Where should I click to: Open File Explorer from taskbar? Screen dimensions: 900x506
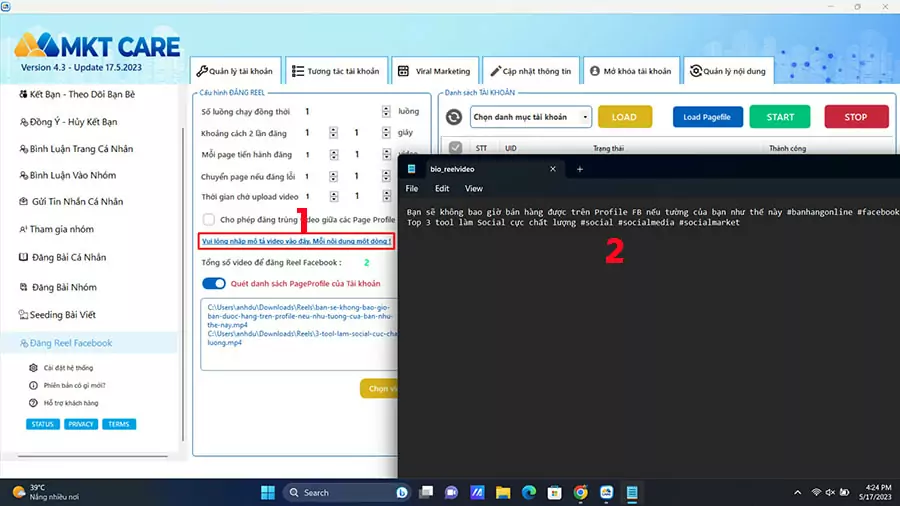(503, 492)
